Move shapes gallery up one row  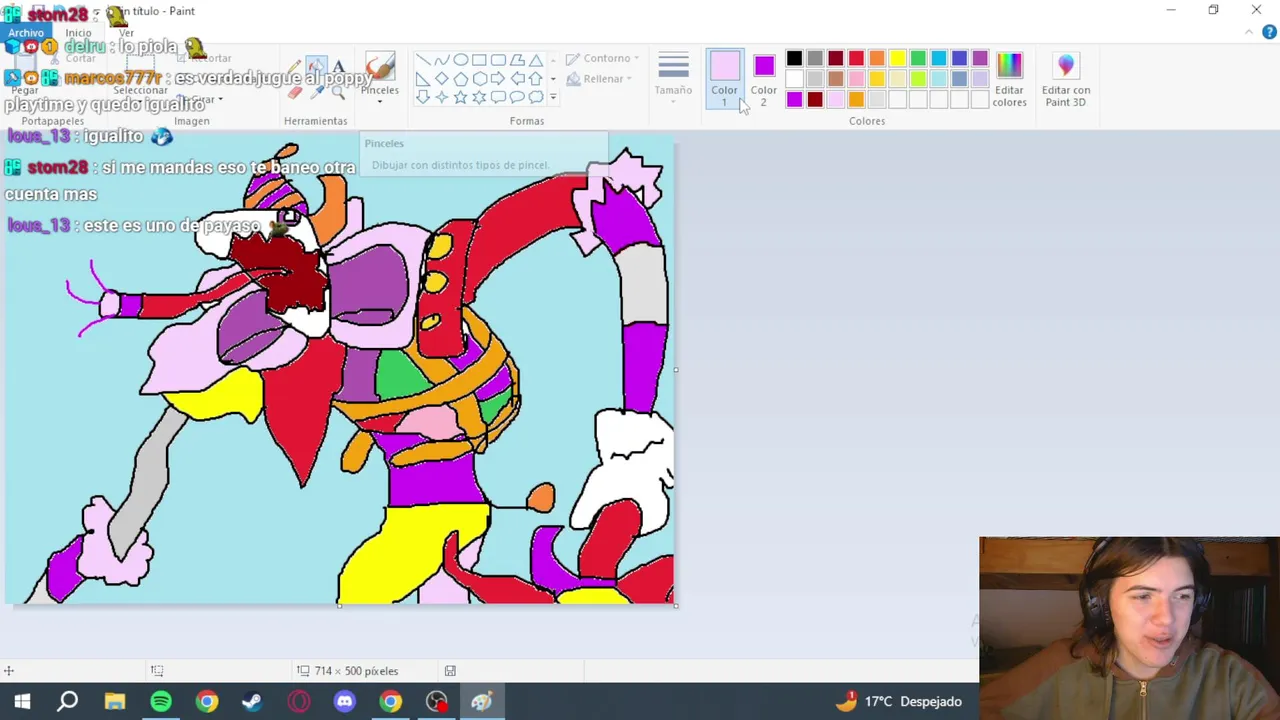[553, 60]
